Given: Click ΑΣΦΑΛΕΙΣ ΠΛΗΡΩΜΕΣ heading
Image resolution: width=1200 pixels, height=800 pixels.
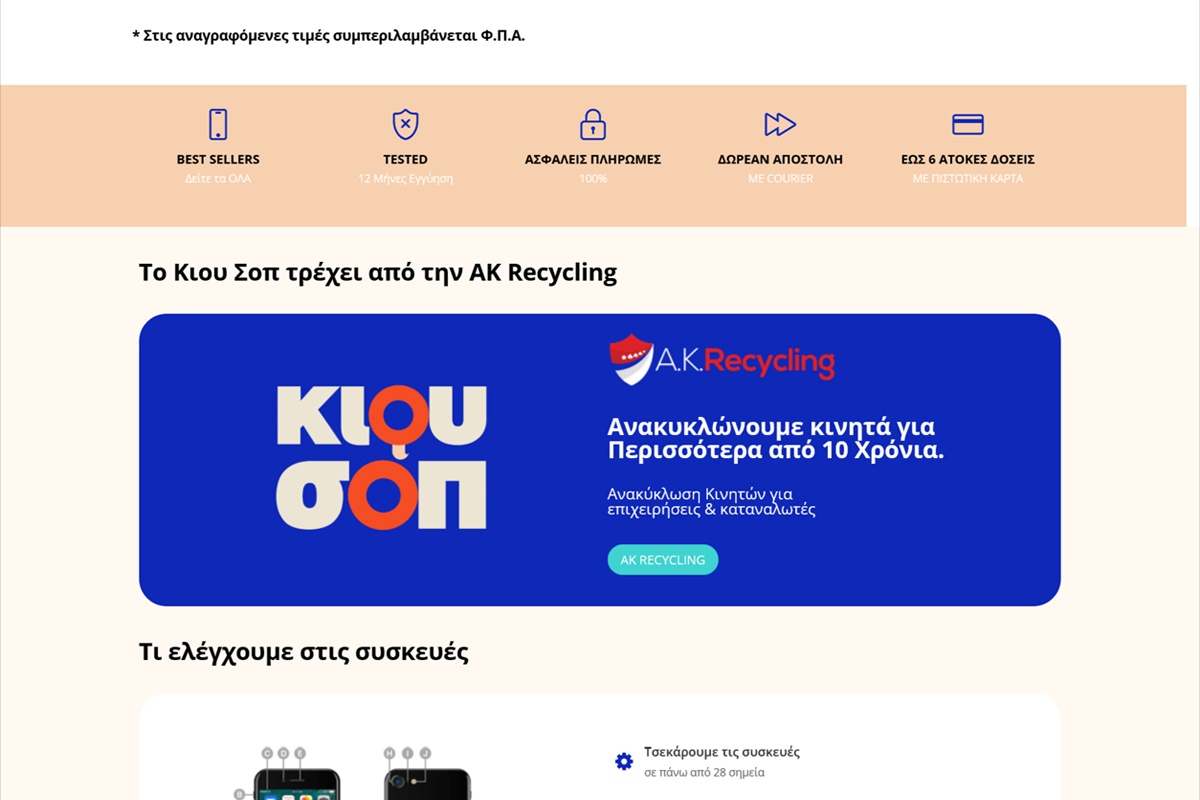Looking at the screenshot, I should click(593, 159).
